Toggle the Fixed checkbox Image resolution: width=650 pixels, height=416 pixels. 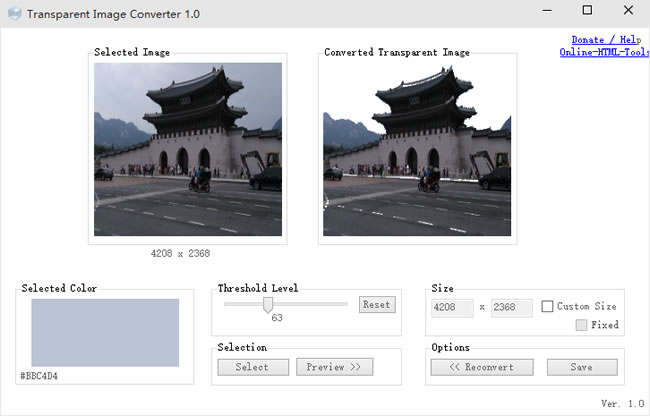coord(581,325)
